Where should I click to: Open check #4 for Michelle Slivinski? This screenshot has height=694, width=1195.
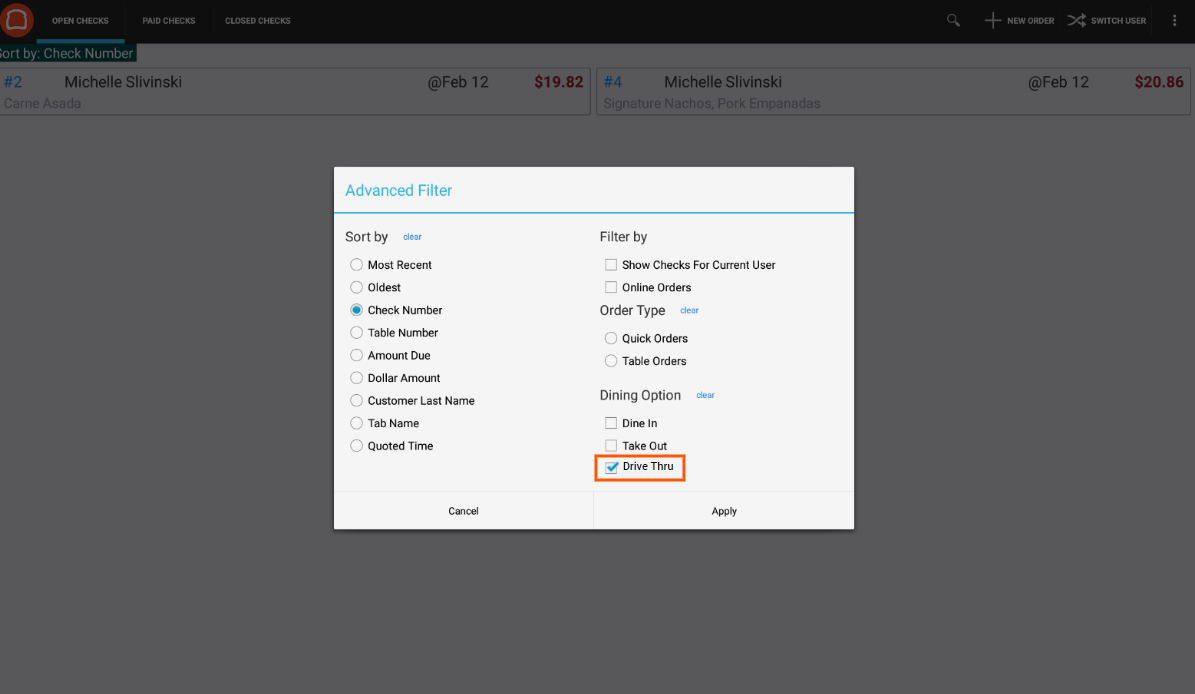click(x=893, y=92)
